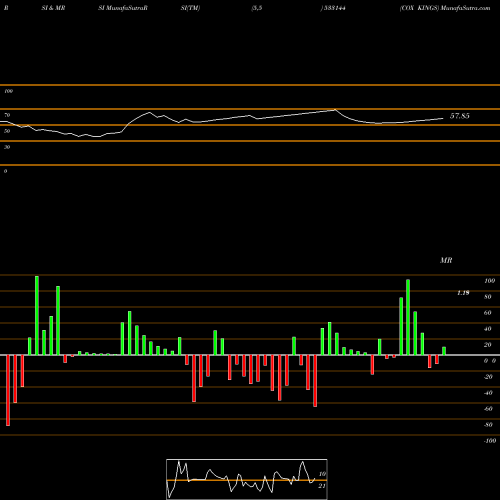Click the 10 label in mini preview chart

(322, 474)
